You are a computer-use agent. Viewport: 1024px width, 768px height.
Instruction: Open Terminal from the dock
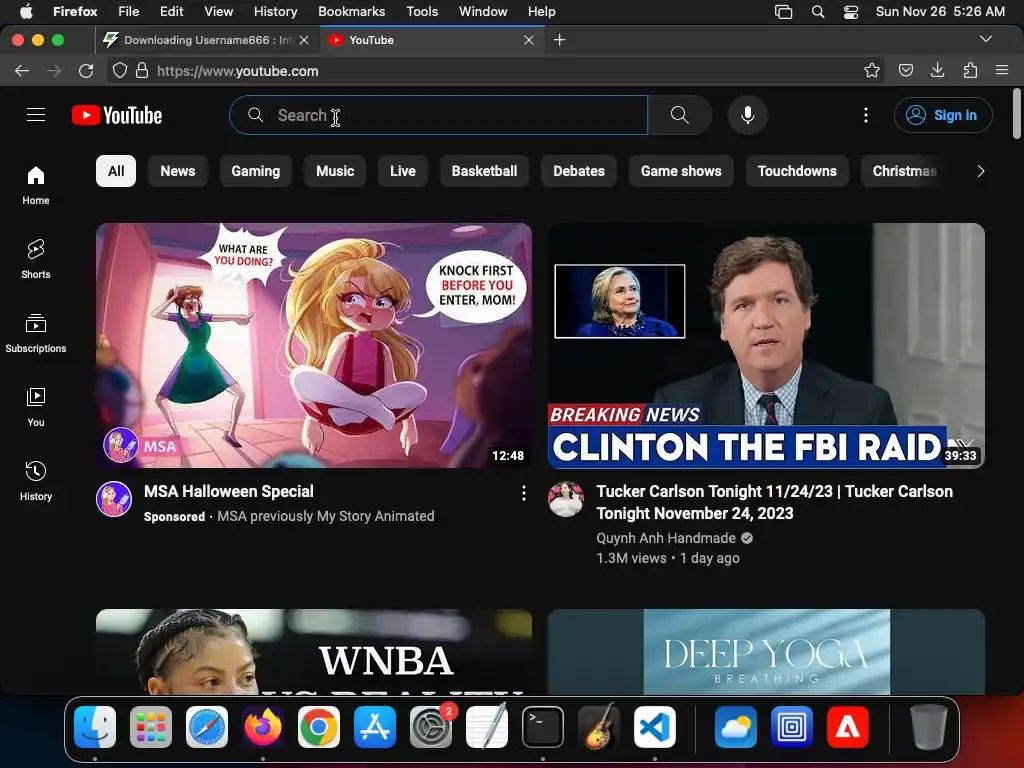[543, 727]
